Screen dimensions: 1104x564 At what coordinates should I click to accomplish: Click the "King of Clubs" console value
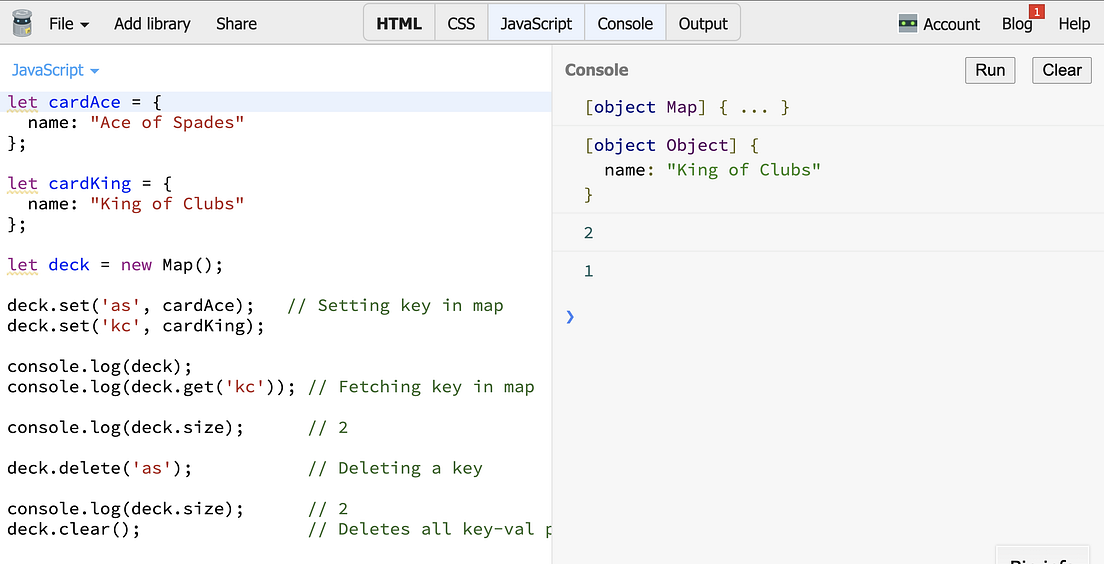744,170
